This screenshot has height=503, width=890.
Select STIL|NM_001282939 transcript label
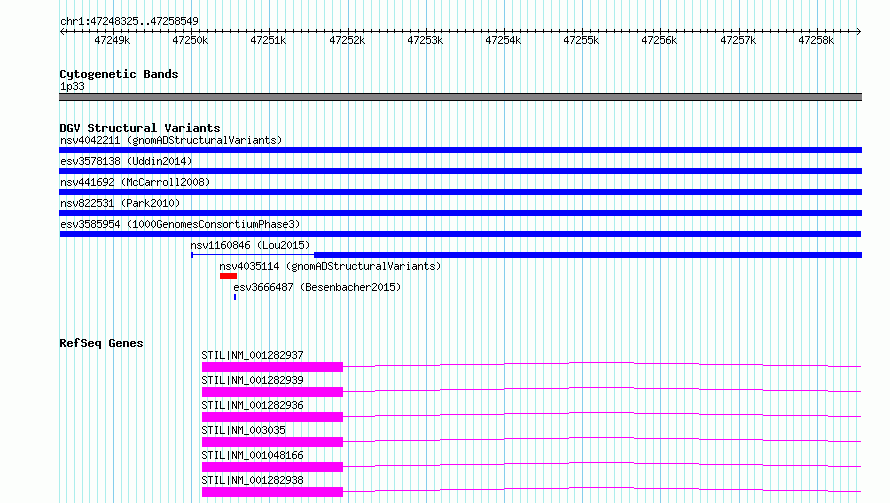coord(252,380)
